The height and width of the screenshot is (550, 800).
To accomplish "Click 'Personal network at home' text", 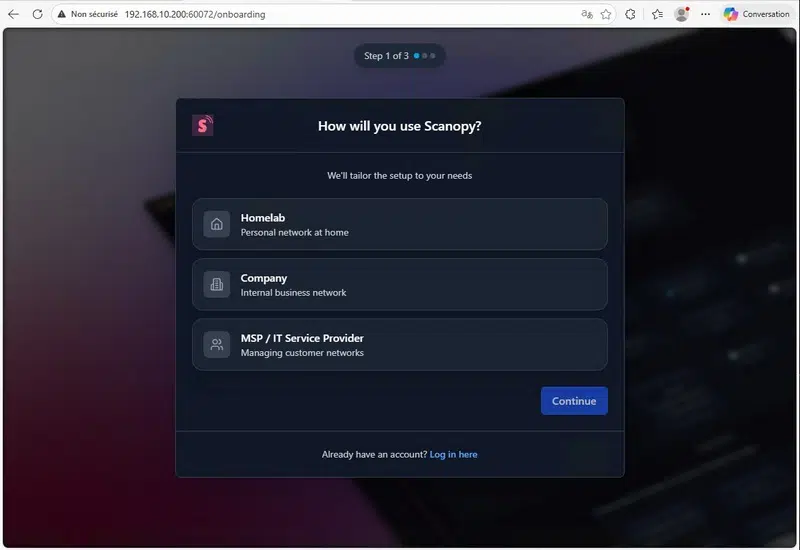I will (294, 233).
